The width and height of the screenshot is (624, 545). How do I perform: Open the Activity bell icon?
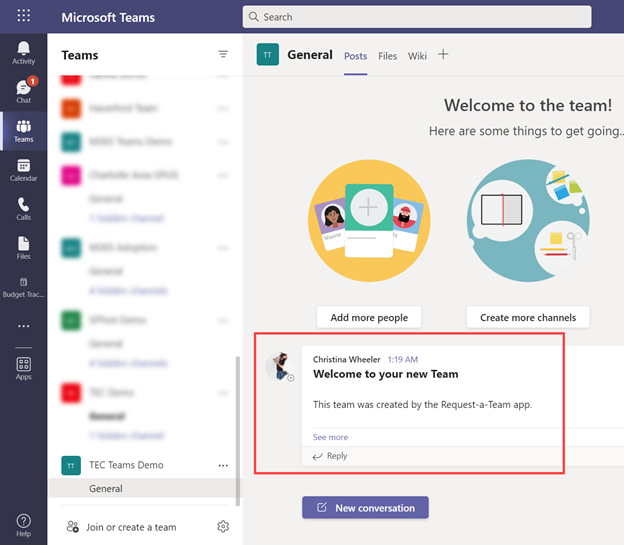click(x=23, y=53)
